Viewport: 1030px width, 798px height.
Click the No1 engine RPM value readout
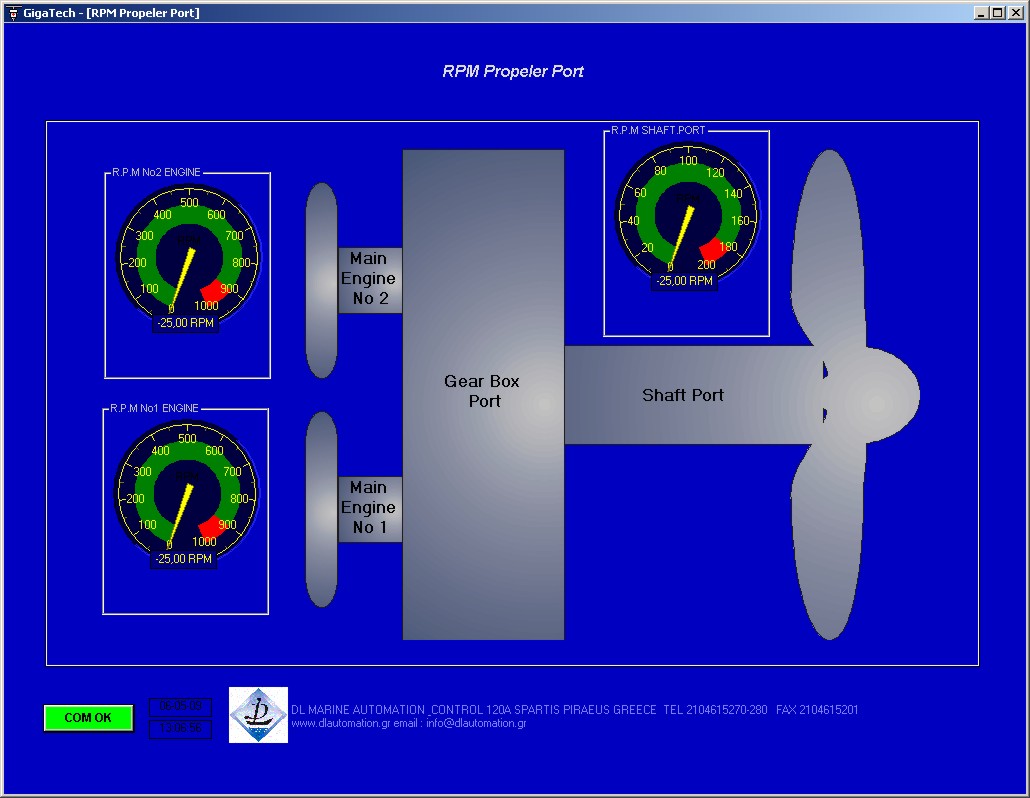(x=183, y=559)
